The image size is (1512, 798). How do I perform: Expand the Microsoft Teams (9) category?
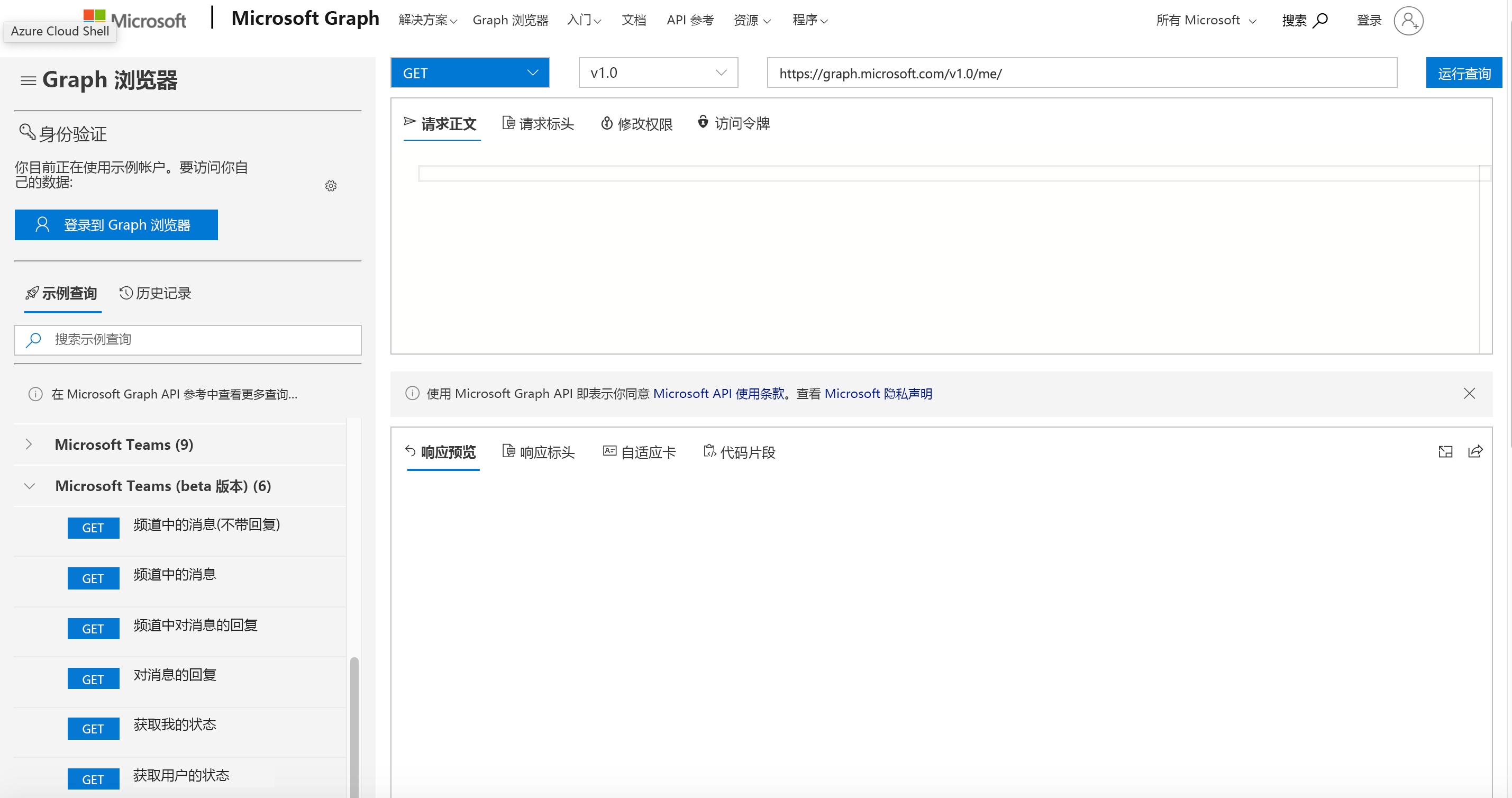coord(29,445)
